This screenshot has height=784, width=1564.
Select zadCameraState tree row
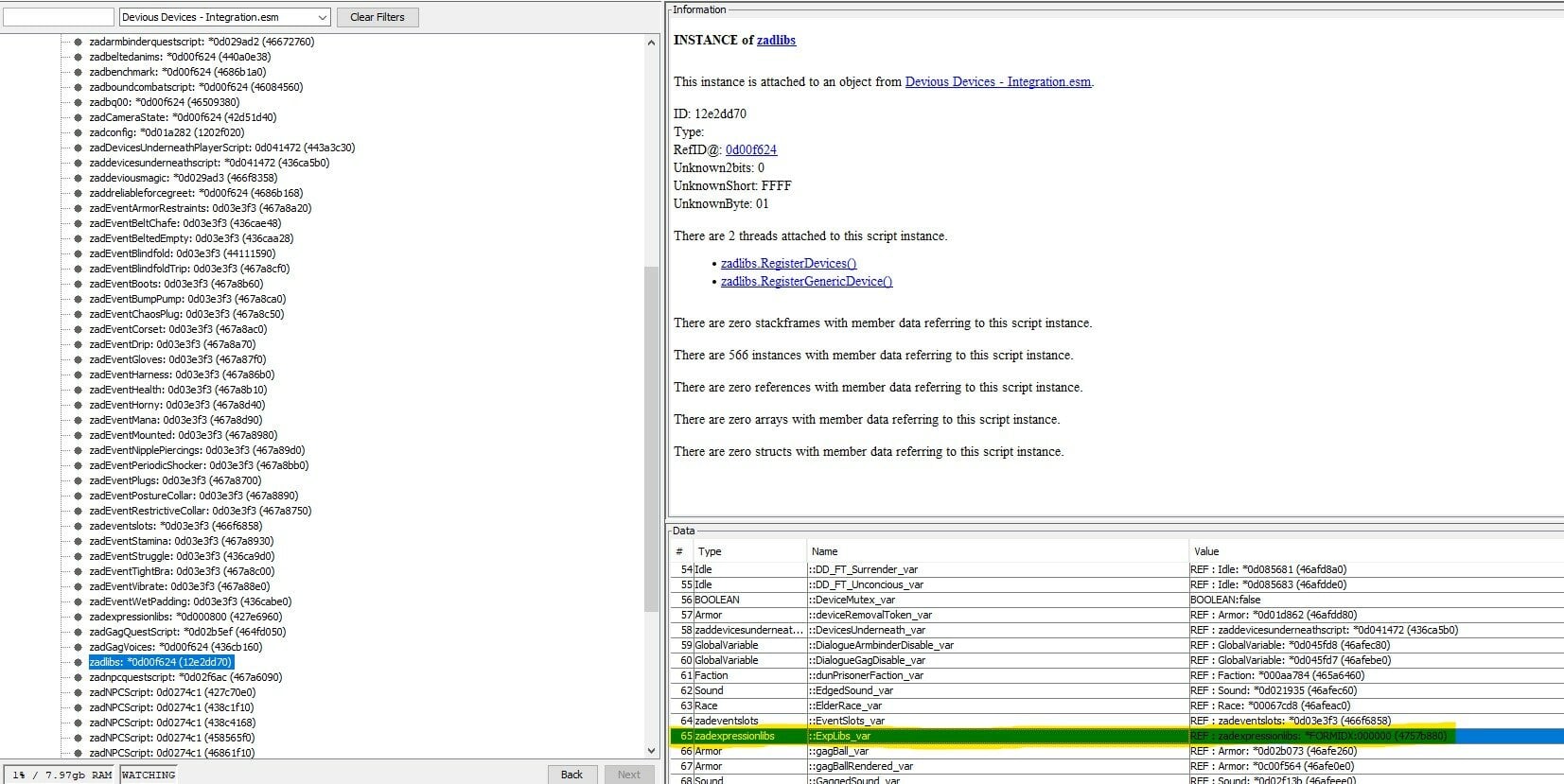[x=183, y=117]
